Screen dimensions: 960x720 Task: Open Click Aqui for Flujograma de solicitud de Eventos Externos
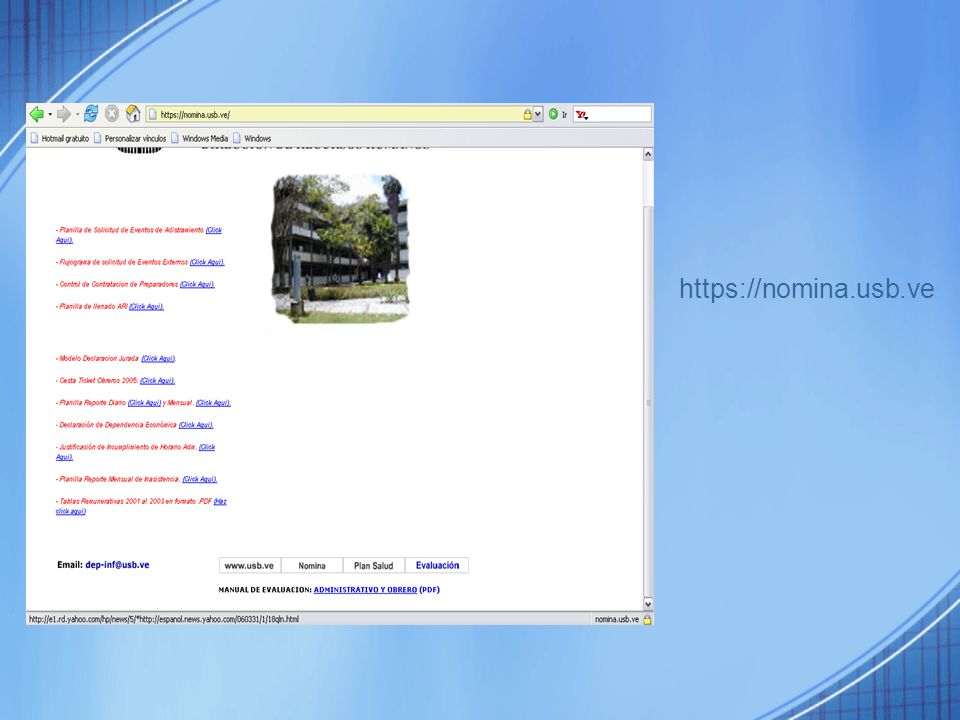(207, 262)
